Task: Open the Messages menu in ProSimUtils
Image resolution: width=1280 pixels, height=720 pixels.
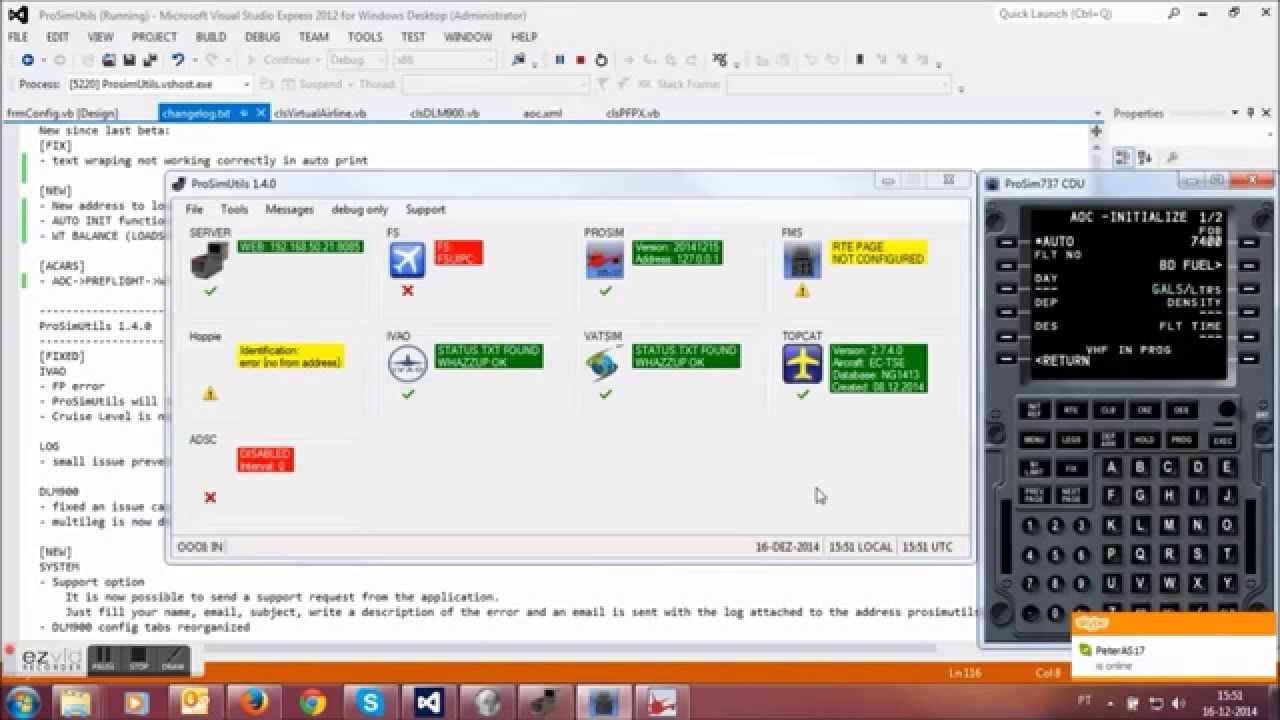Action: [x=289, y=209]
